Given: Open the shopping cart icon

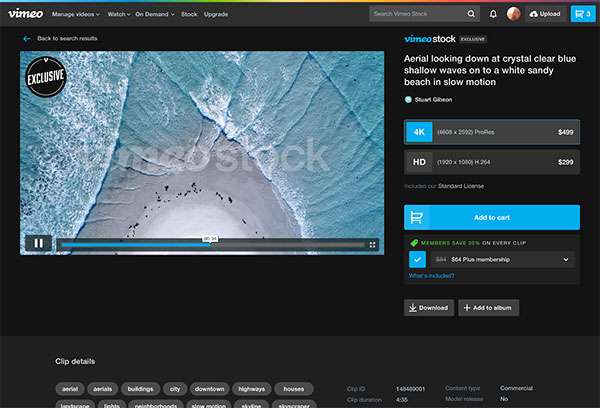Looking at the screenshot, I should [581, 14].
